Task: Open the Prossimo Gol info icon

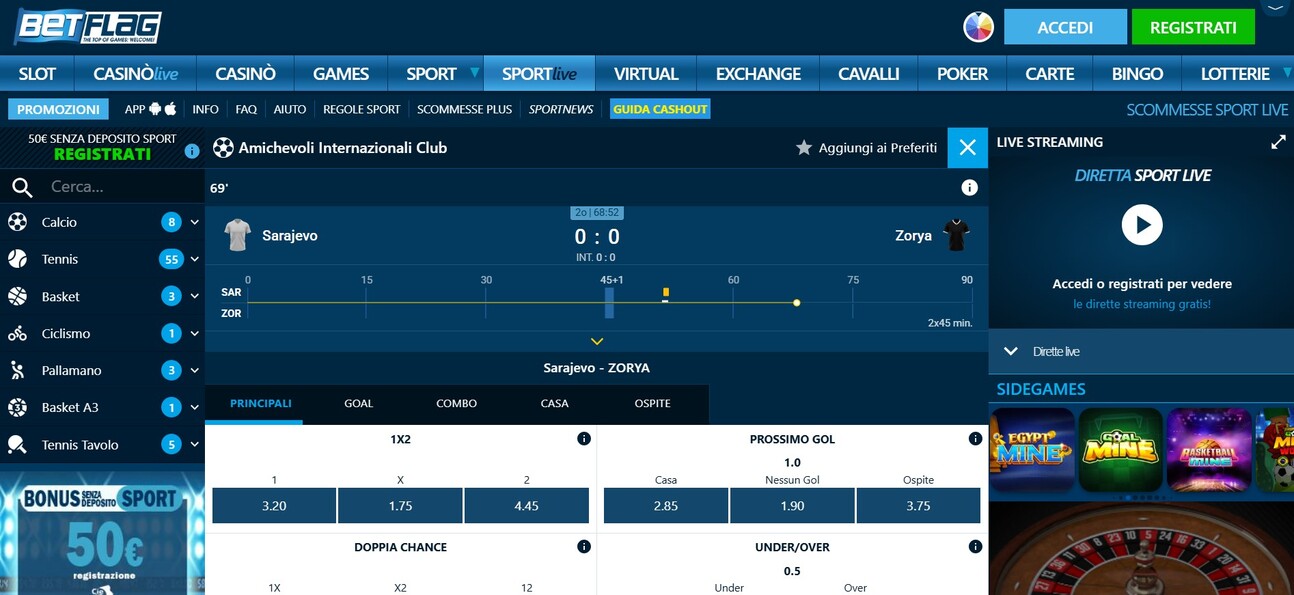Action: click(x=975, y=439)
